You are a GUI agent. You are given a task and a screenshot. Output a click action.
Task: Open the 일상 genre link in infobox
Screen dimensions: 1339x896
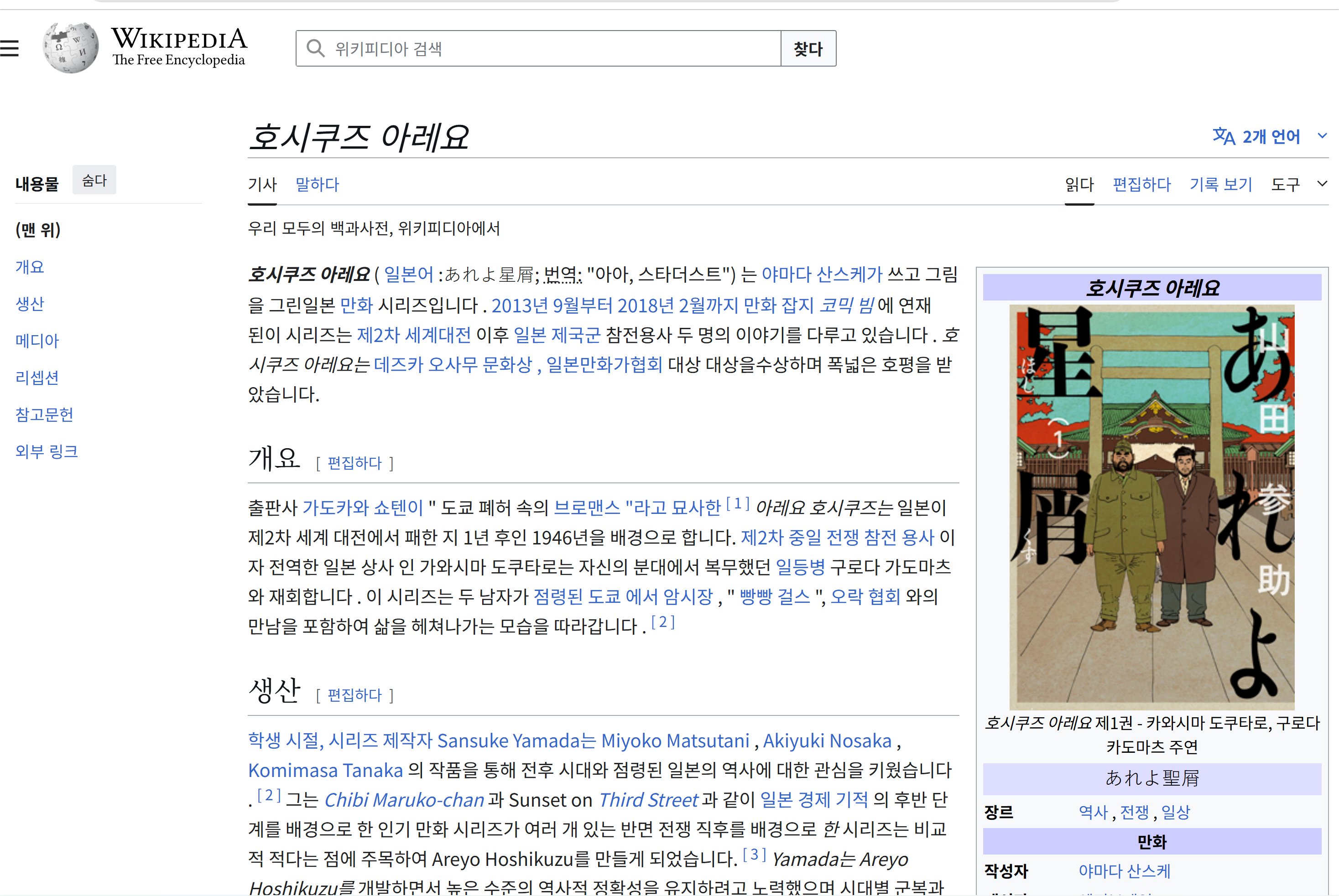(1176, 812)
